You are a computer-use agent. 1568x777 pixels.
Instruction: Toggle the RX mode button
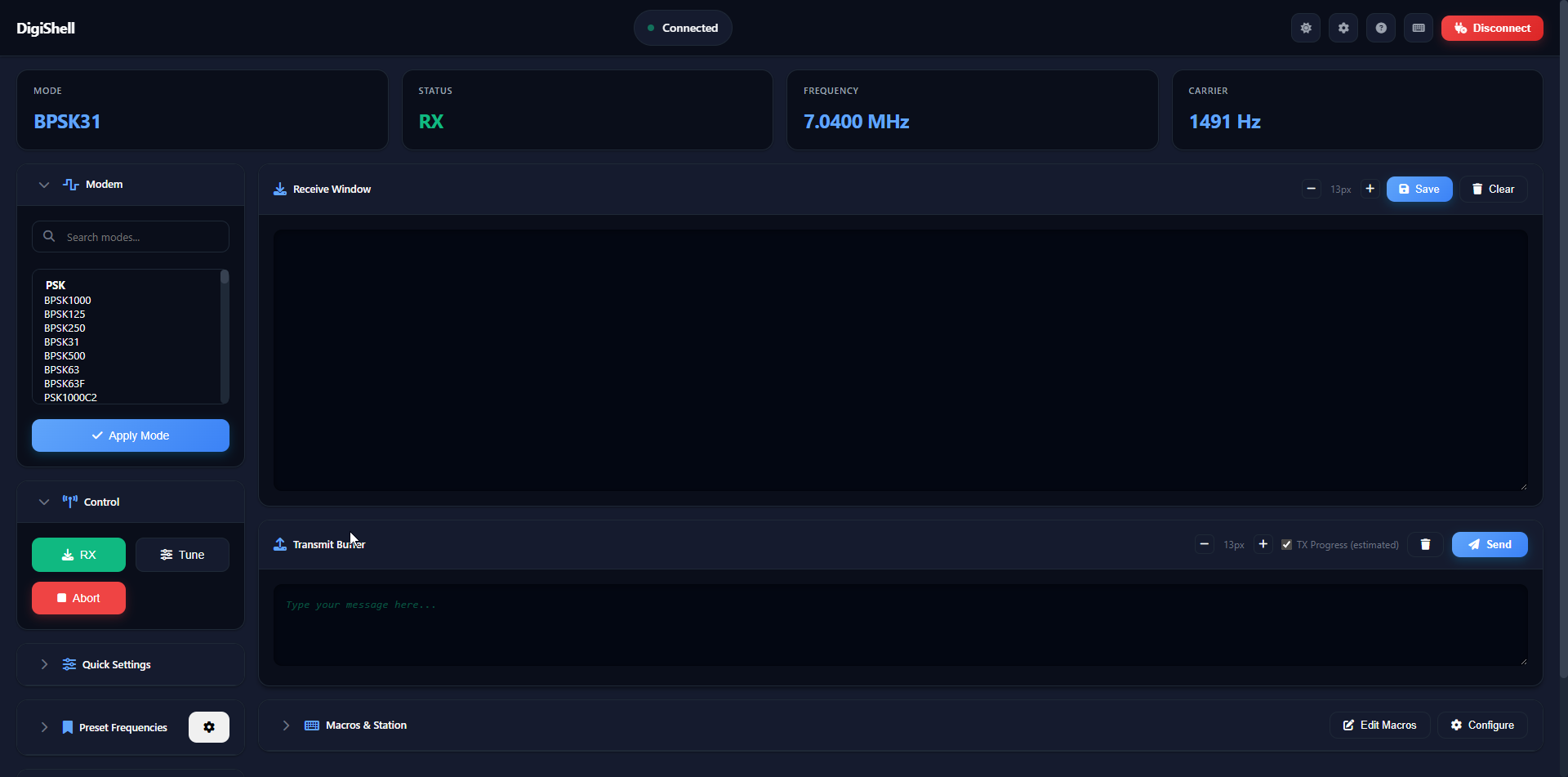point(78,554)
